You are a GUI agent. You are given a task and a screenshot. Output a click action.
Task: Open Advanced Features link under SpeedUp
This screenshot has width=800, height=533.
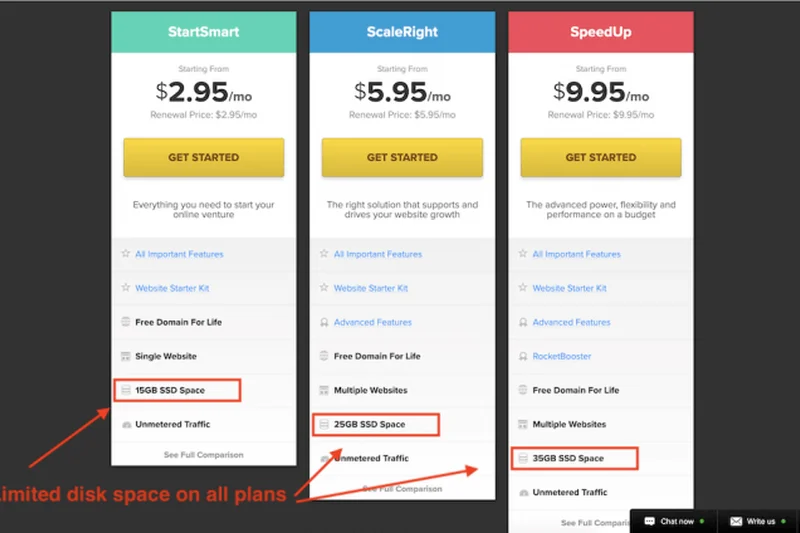coord(571,322)
